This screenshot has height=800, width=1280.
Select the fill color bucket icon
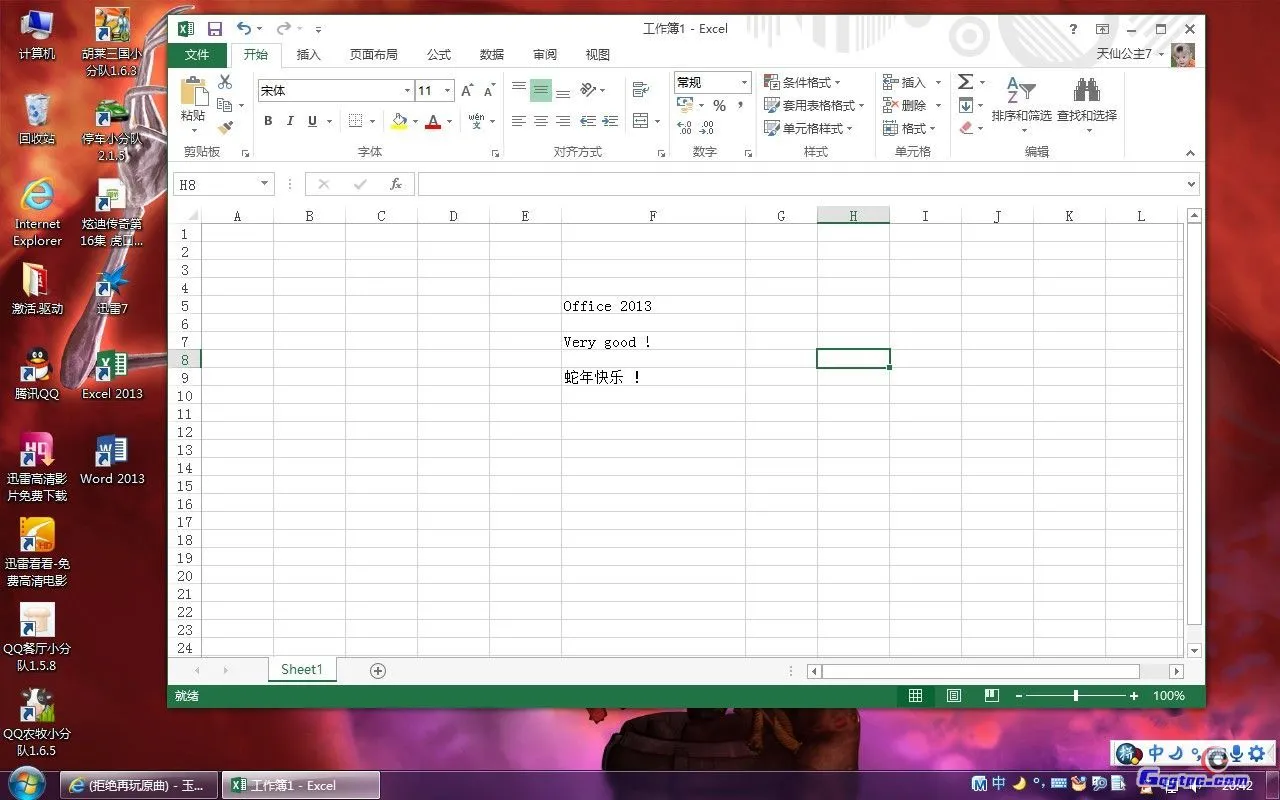pyautogui.click(x=399, y=120)
